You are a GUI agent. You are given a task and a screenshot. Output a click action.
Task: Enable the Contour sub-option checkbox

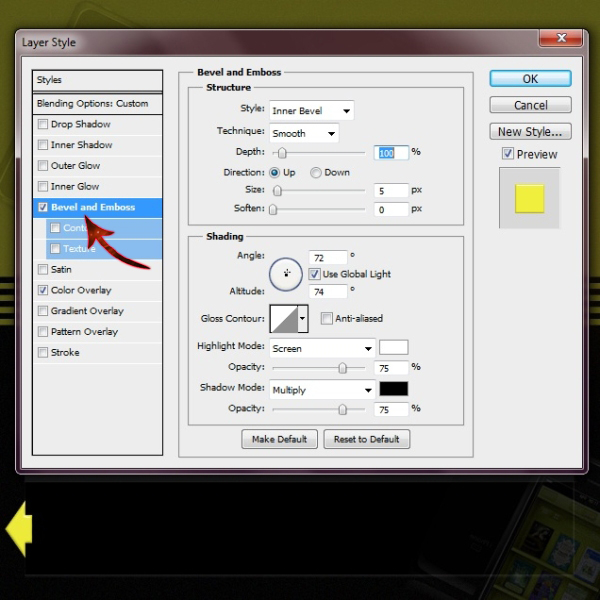(x=55, y=228)
